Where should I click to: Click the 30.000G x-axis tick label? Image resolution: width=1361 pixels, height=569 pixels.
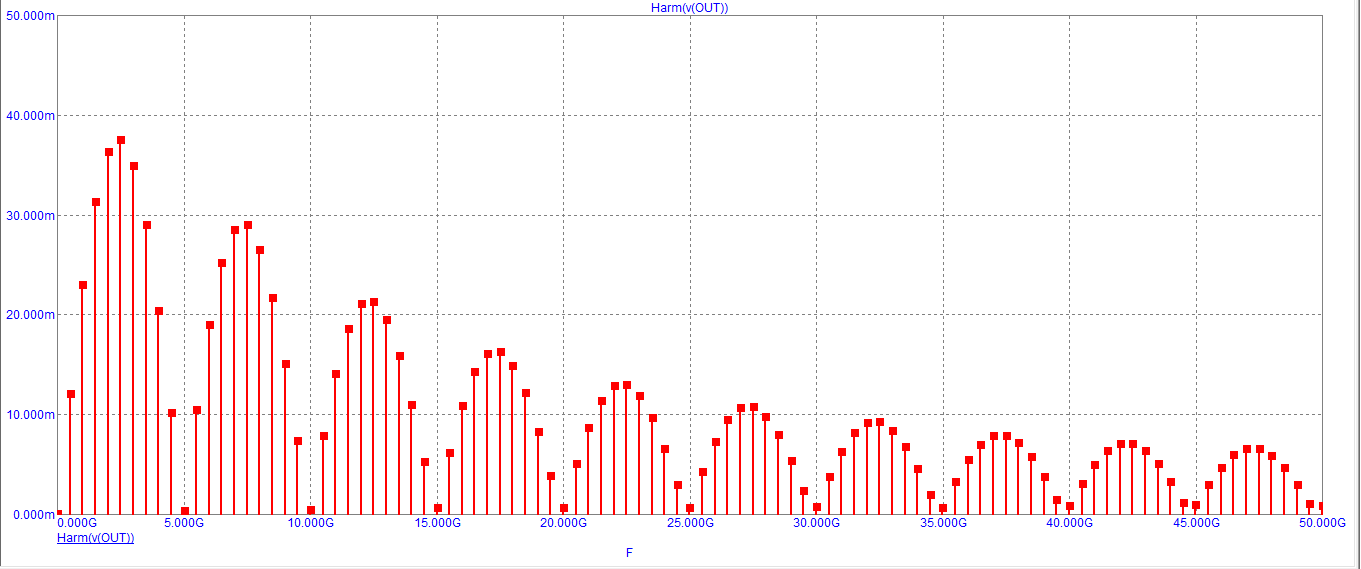pyautogui.click(x=816, y=523)
